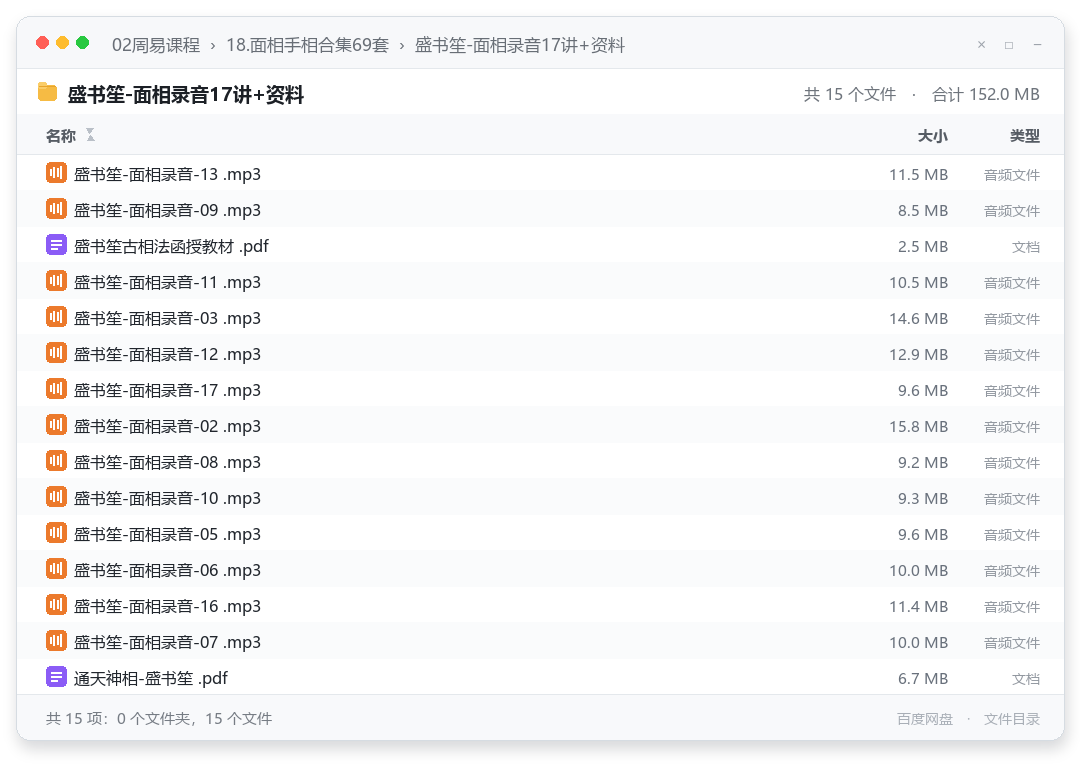This screenshot has height=764, width=1080.
Task: Select file 盛书笙-面相录音-13 .mp3
Action: (541, 174)
